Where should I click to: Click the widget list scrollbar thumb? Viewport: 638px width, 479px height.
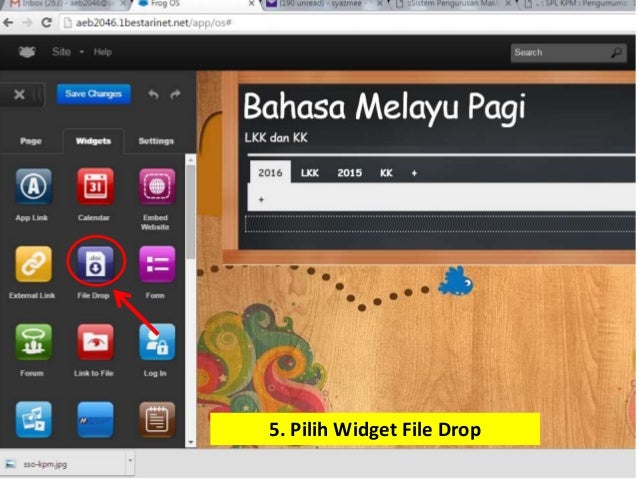pos(190,212)
